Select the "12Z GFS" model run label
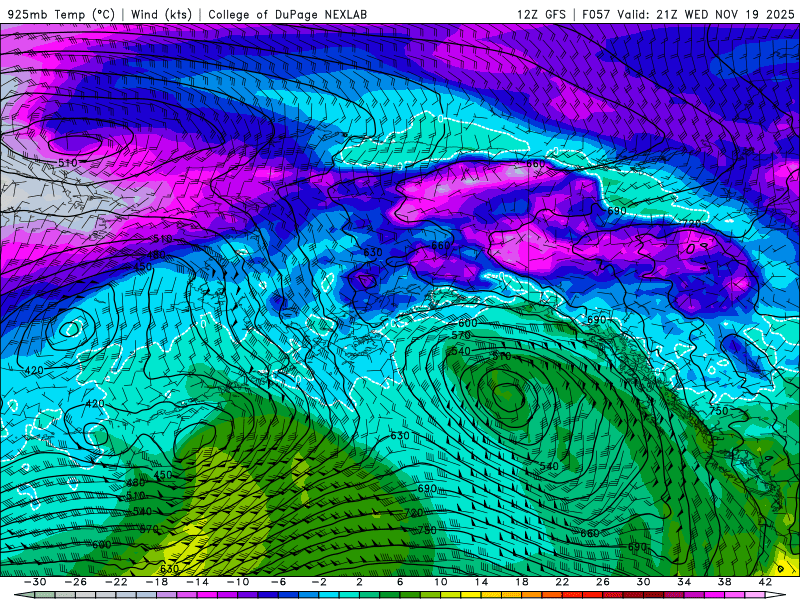 coord(541,14)
